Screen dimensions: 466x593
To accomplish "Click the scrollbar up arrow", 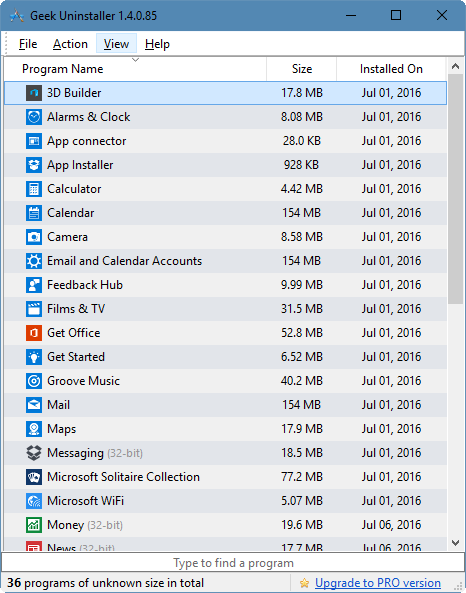I will 455,67.
